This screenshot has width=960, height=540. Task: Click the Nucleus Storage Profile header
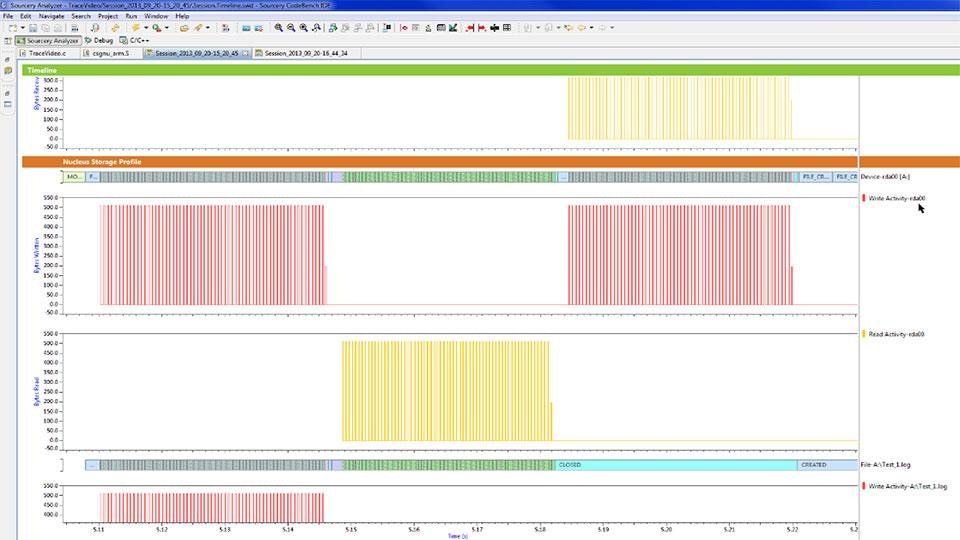pos(102,162)
